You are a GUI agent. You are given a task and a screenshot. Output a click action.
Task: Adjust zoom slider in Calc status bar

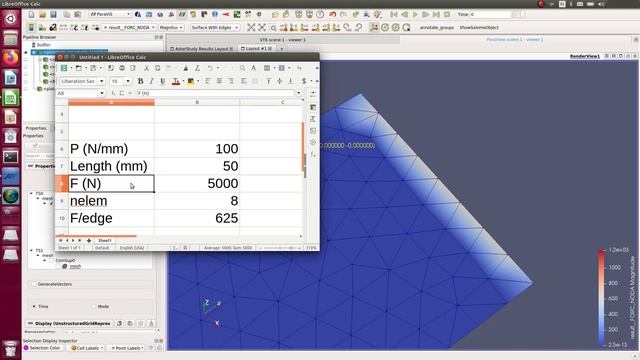point(280,248)
